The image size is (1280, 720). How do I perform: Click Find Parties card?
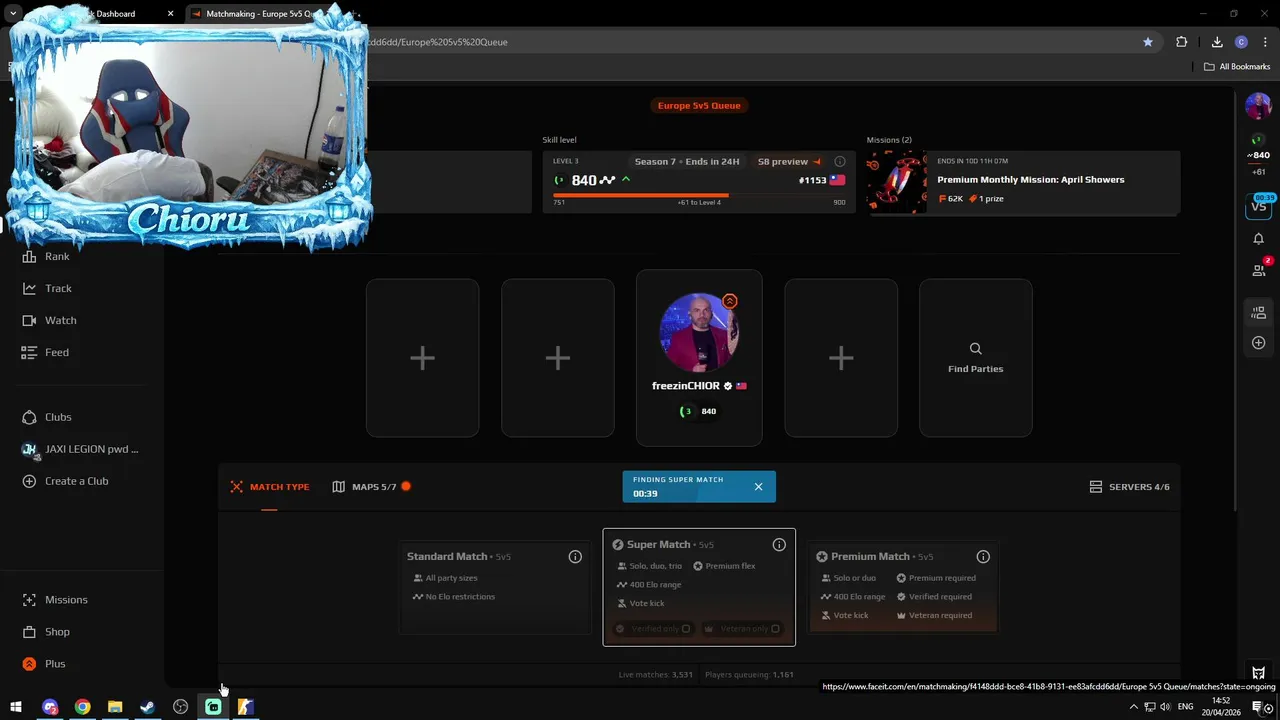coord(976,358)
